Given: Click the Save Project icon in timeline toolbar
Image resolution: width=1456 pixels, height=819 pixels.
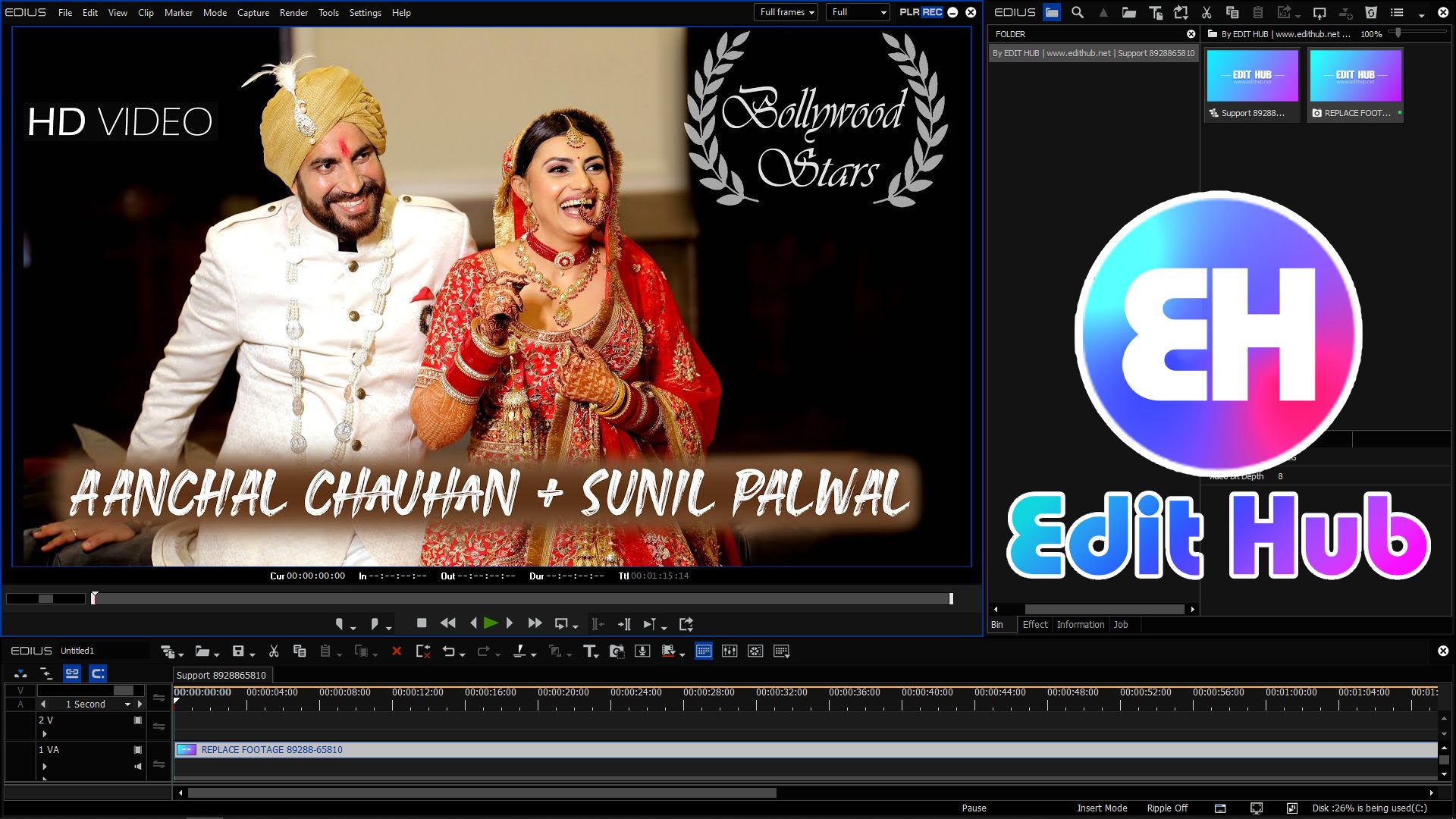Looking at the screenshot, I should point(238,651).
